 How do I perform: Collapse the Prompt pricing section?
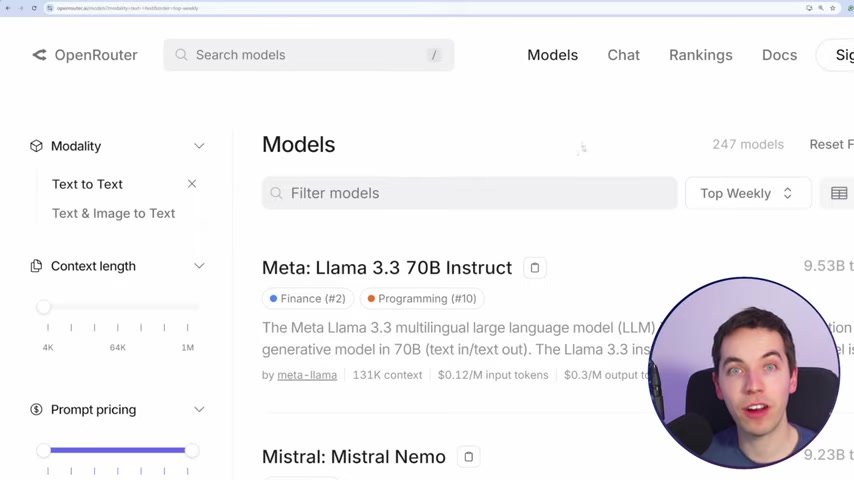click(199, 409)
